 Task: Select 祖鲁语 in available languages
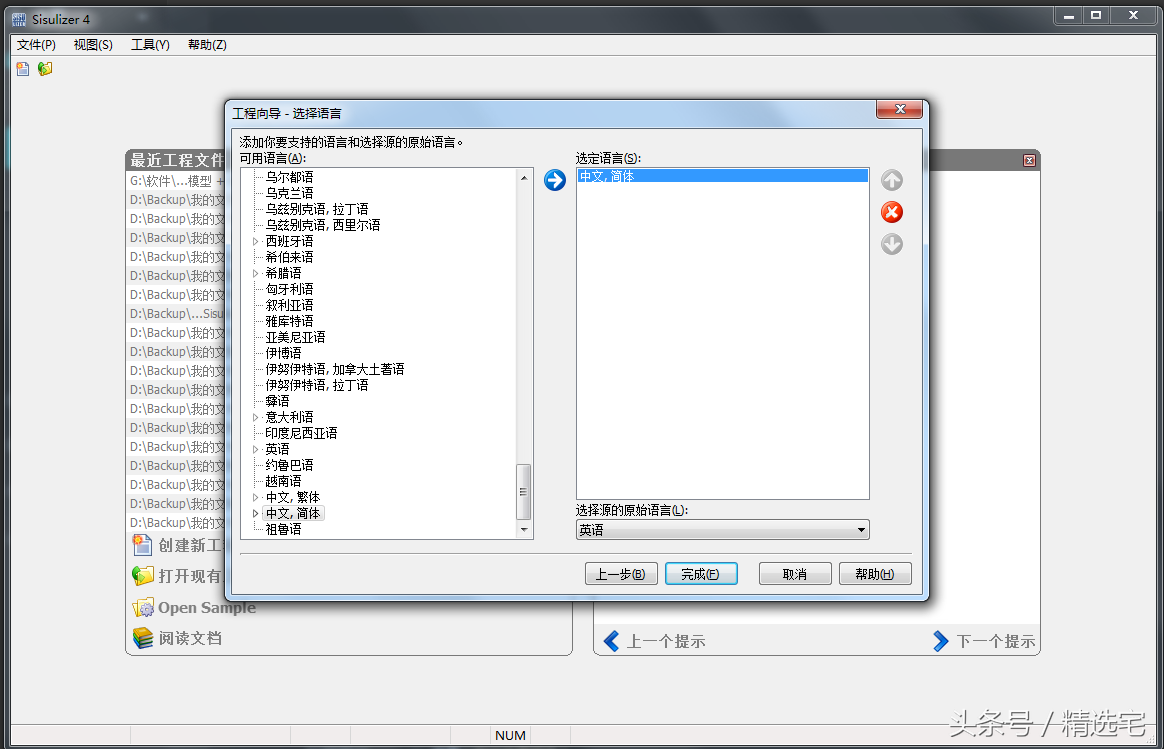(x=284, y=529)
